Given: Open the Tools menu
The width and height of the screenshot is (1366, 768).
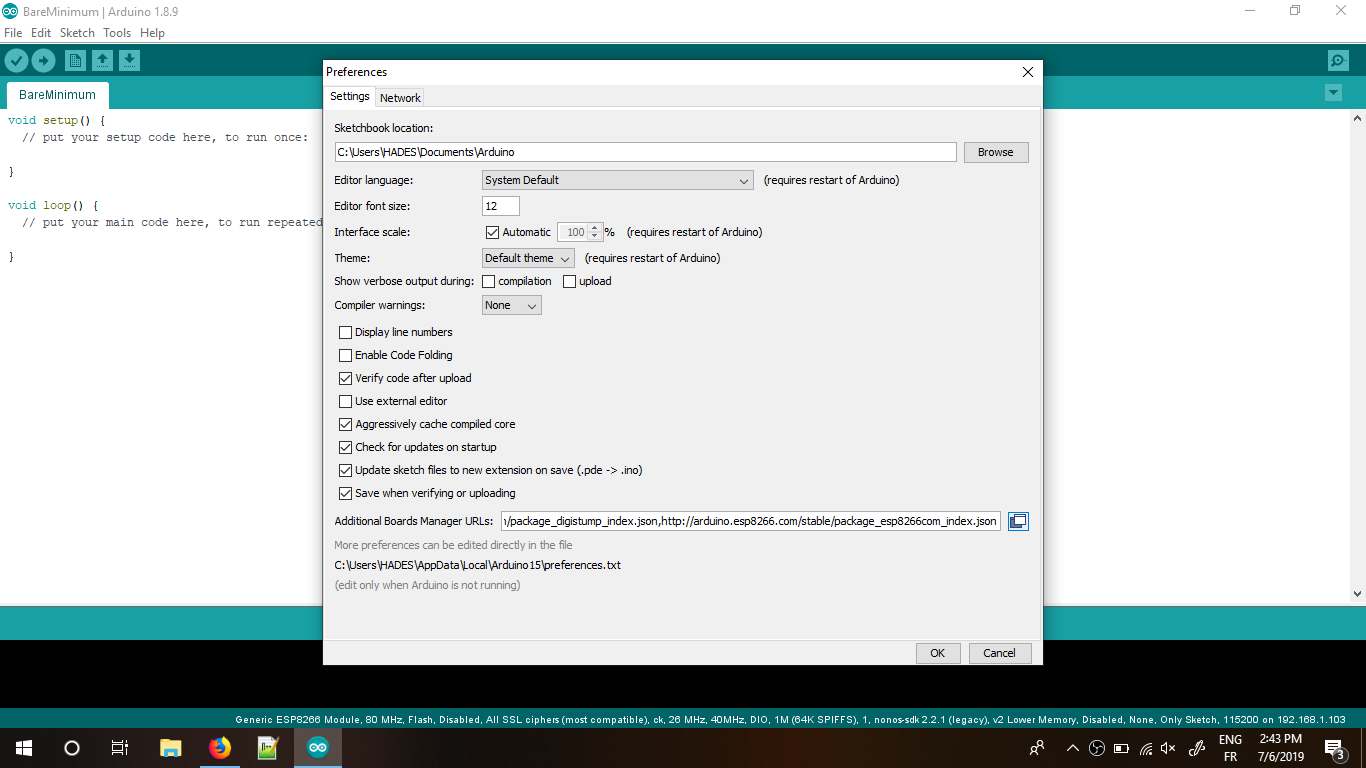Looking at the screenshot, I should (116, 32).
